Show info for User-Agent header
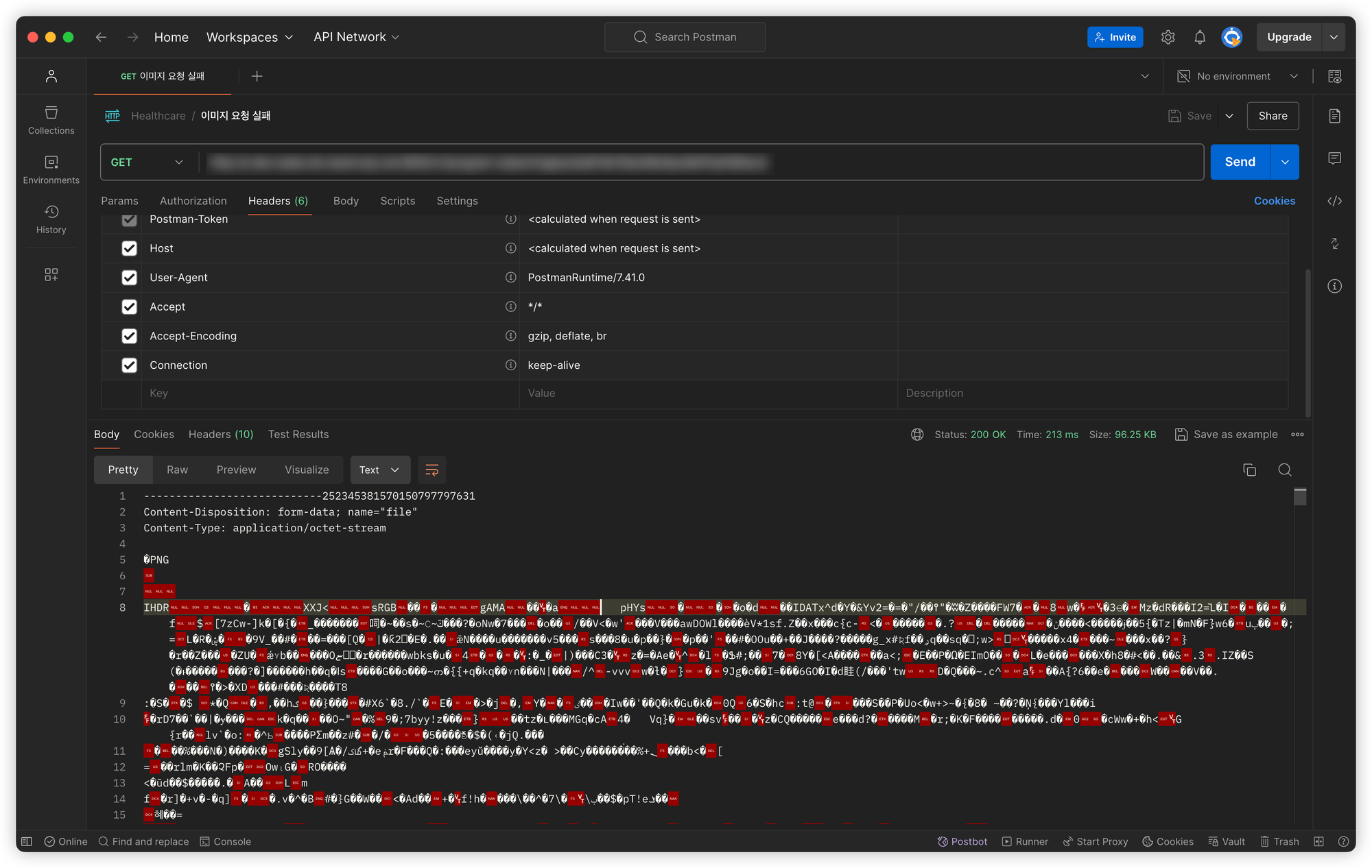 [x=510, y=277]
